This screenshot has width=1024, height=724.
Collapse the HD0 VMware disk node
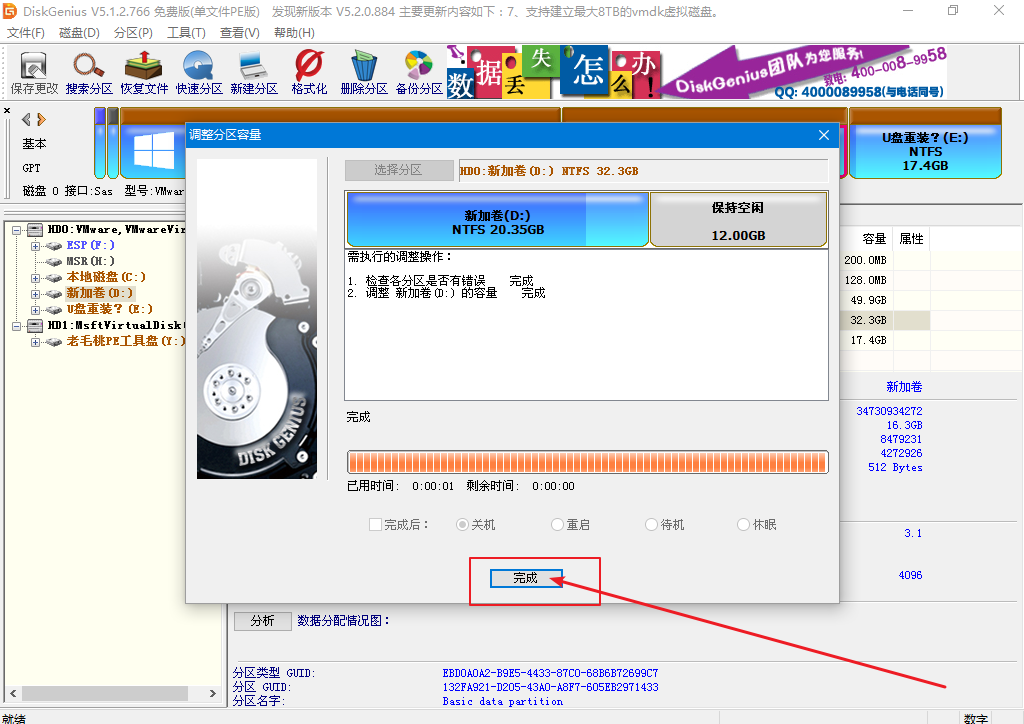coord(16,230)
